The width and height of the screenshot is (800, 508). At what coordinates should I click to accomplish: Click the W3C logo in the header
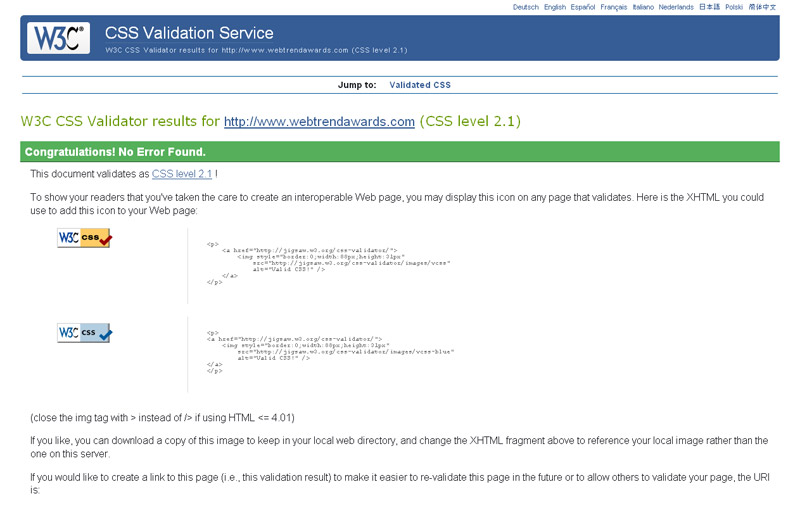point(58,38)
